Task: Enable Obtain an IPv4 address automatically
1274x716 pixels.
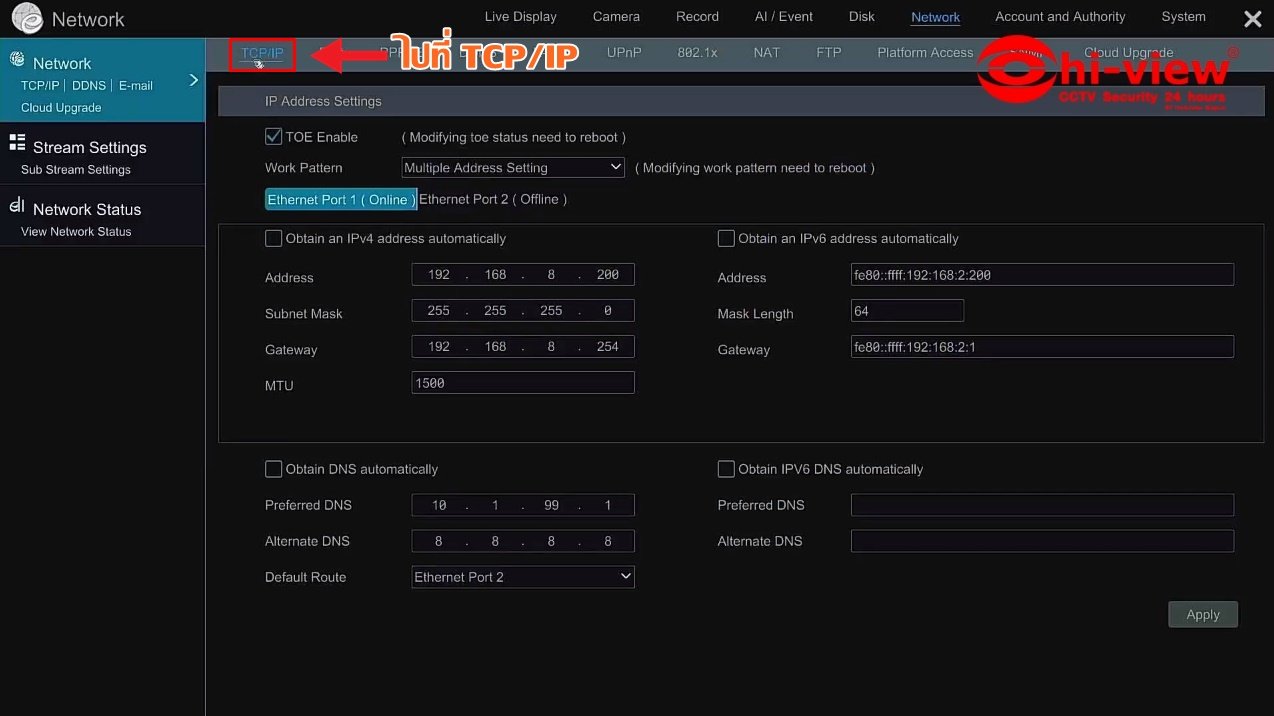Action: 273,239
